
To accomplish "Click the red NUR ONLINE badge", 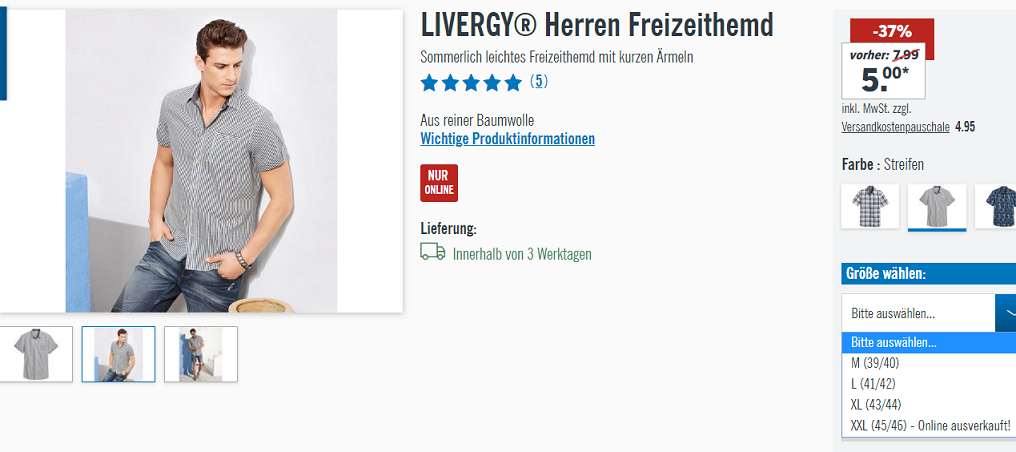I will 439,183.
